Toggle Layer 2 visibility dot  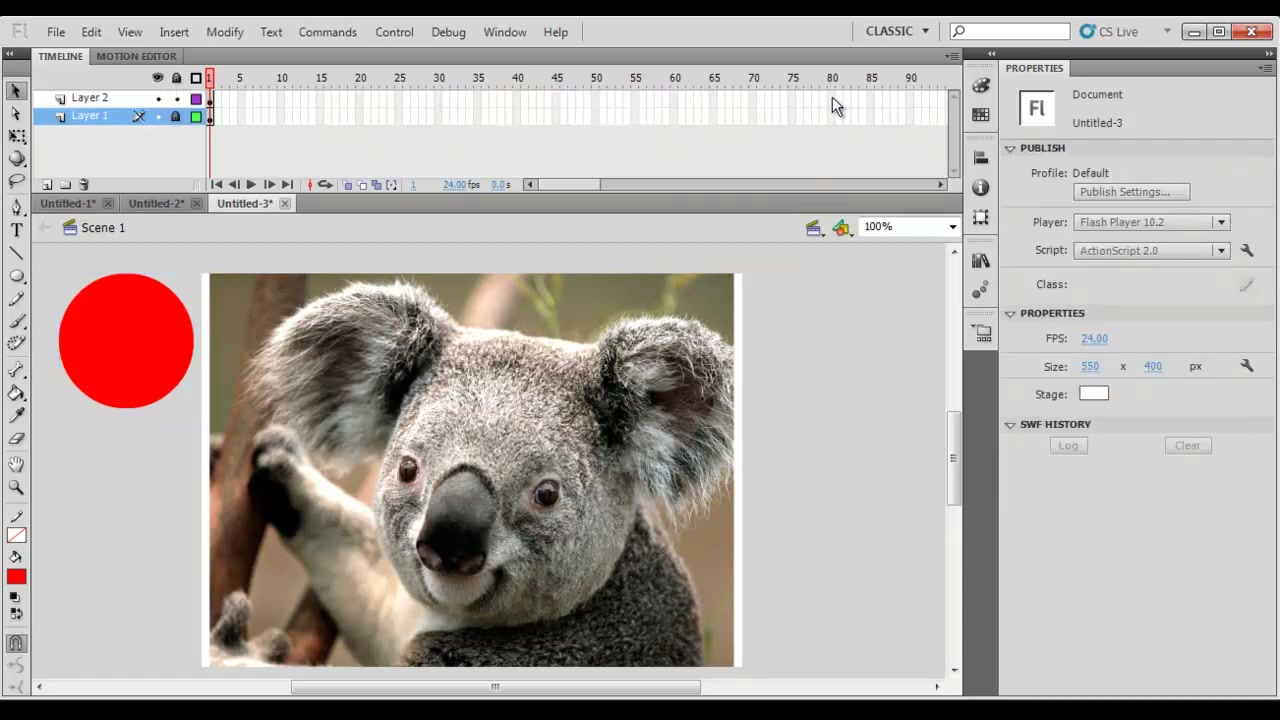pos(158,99)
